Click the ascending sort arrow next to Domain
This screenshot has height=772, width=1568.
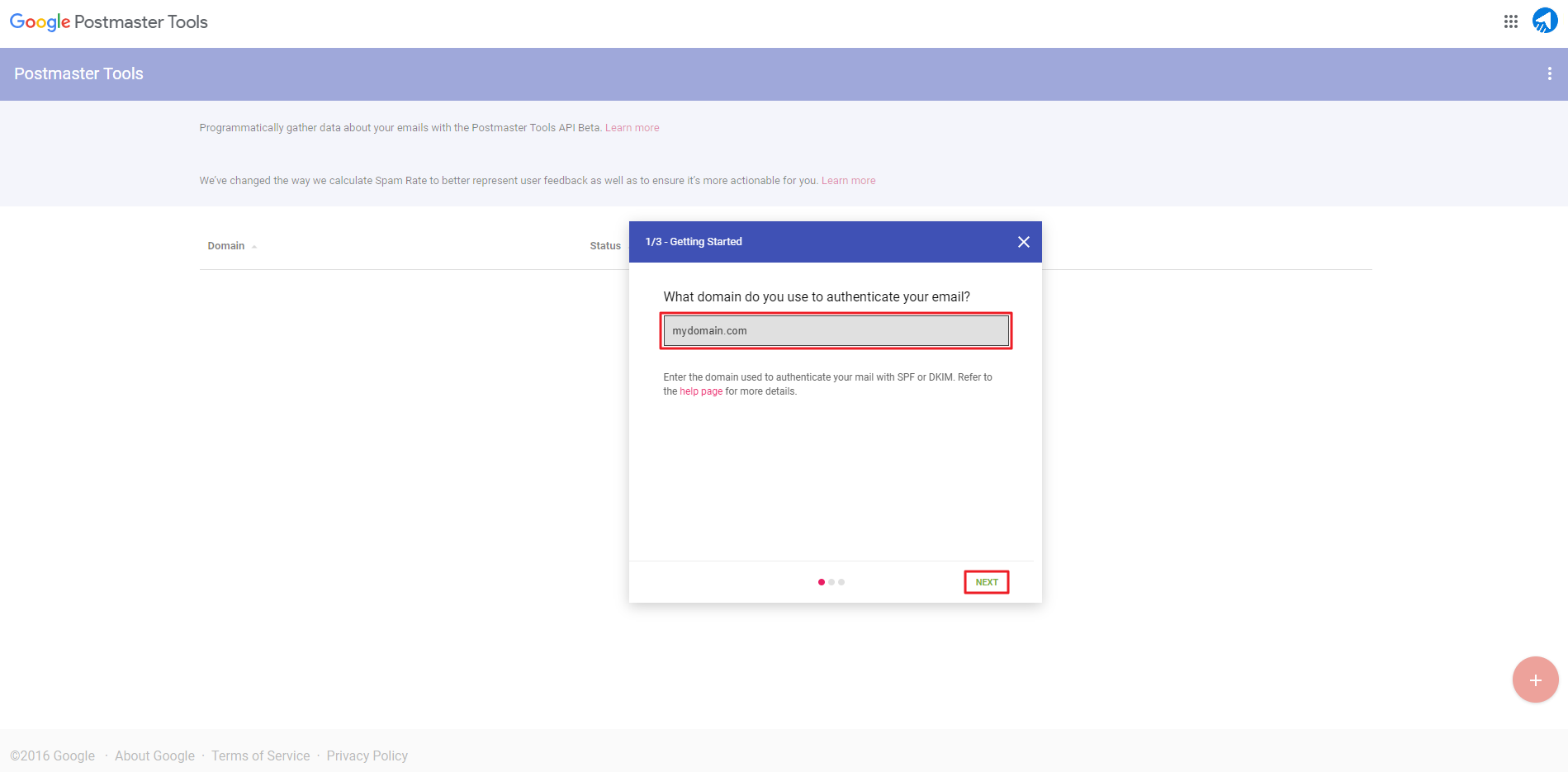point(254,246)
